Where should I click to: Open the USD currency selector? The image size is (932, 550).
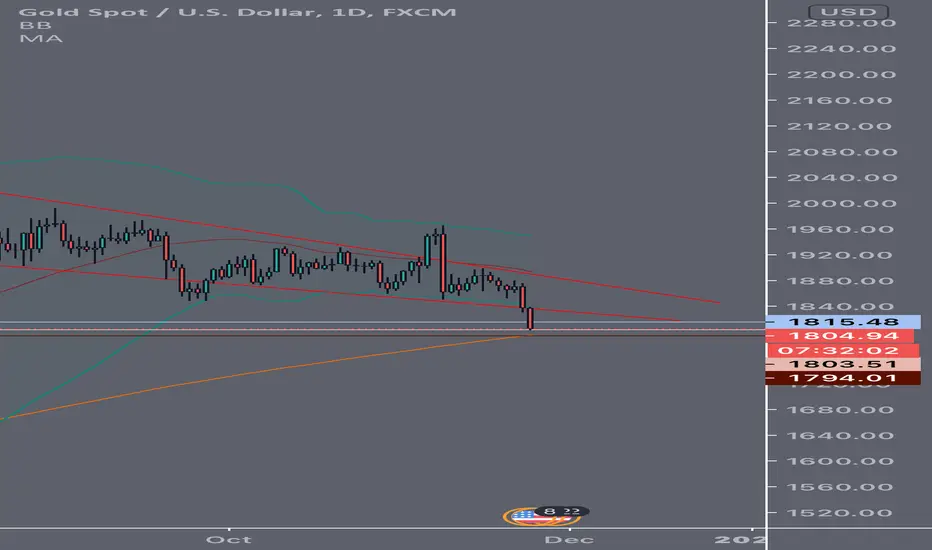tap(848, 12)
